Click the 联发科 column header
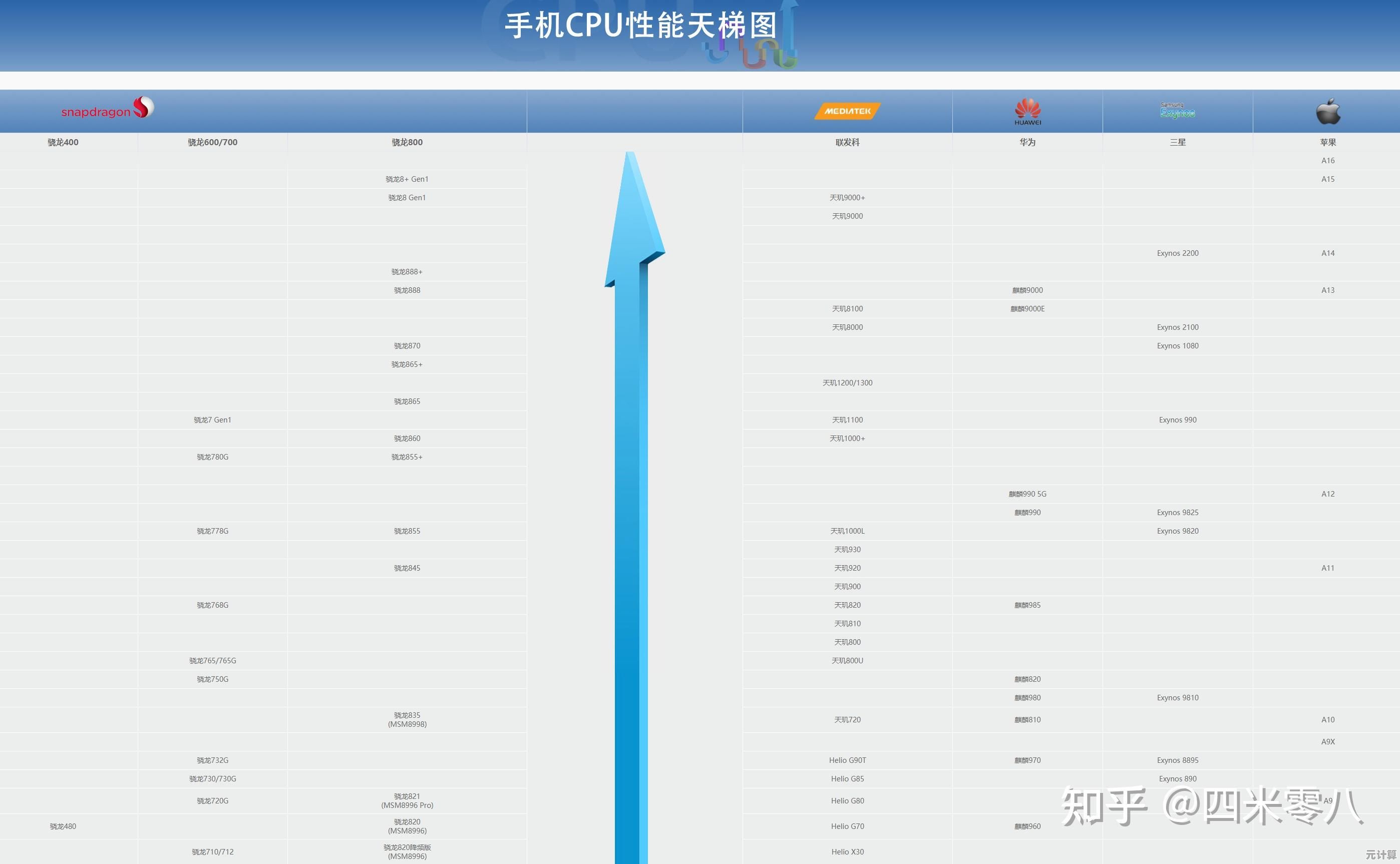This screenshot has height=864, width=1400. [847, 142]
